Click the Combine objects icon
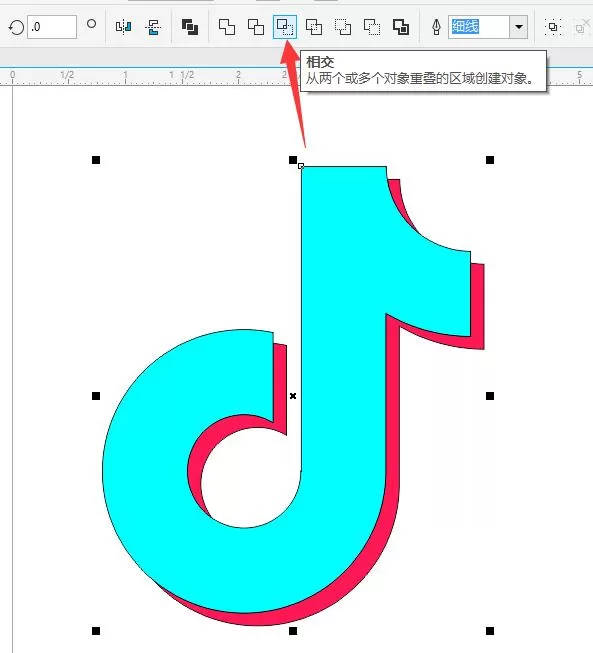 pyautogui.click(x=190, y=27)
